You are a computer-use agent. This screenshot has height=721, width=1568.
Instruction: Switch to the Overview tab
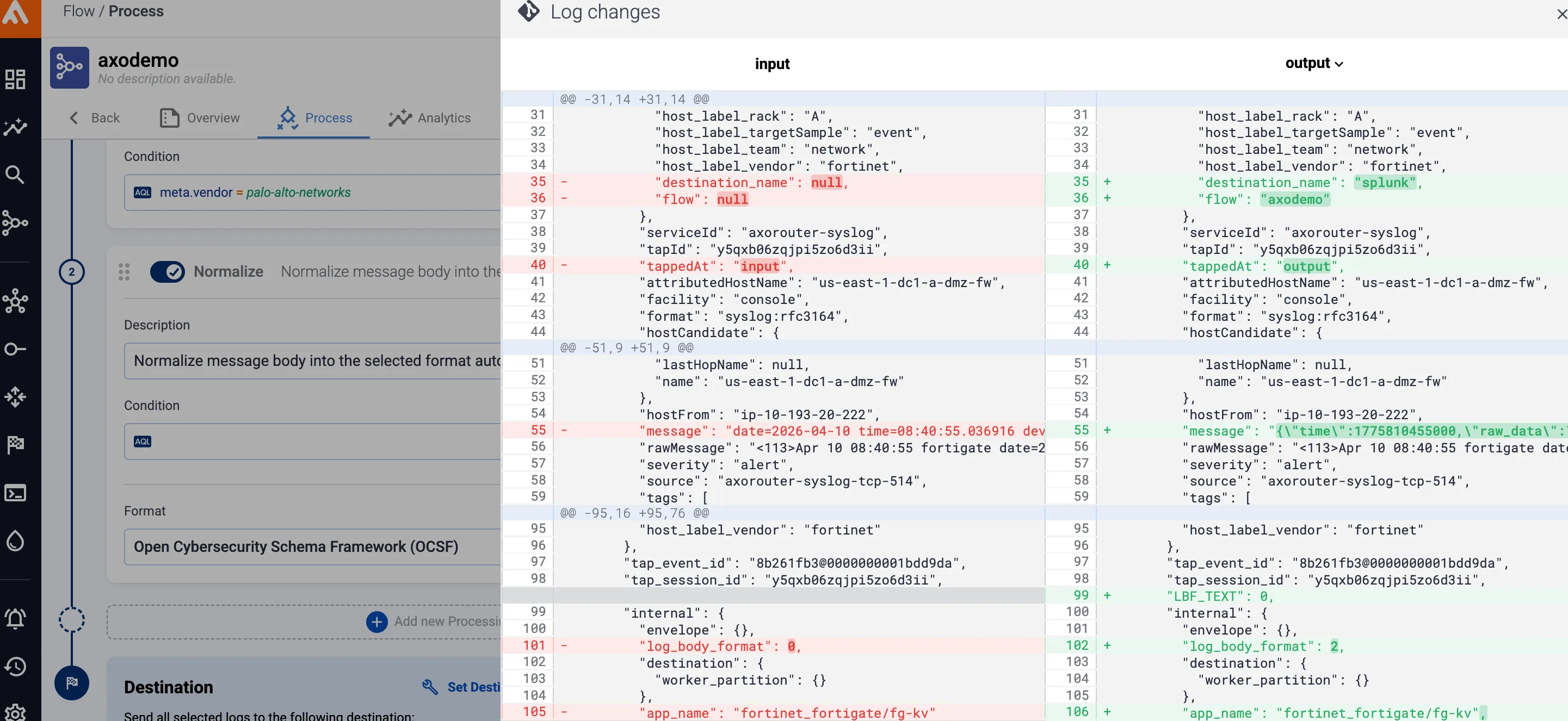pos(200,118)
